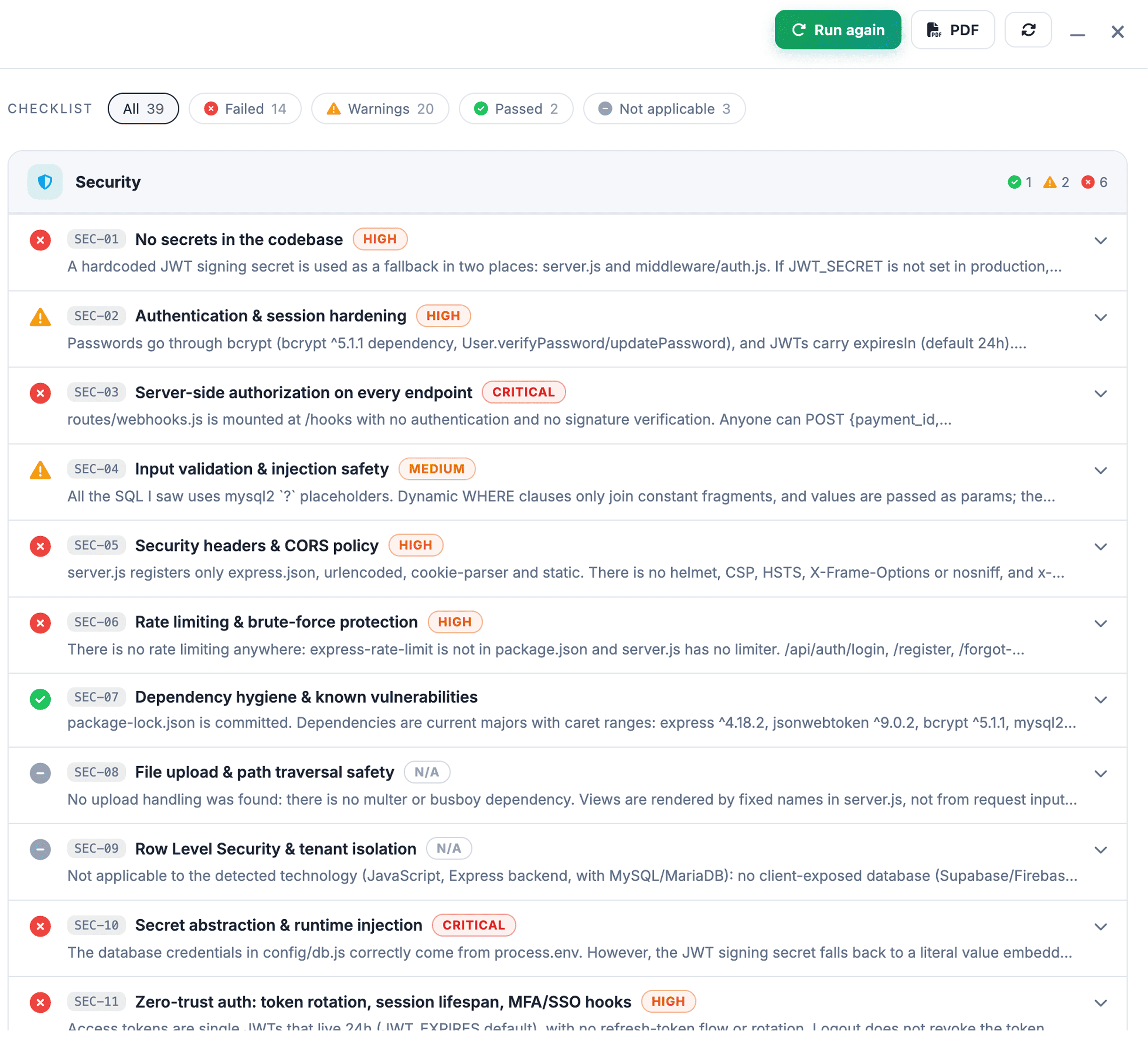Expand SEC-10 Secret abstraction row
Viewport: 1148px width, 1043px height.
(x=1101, y=927)
